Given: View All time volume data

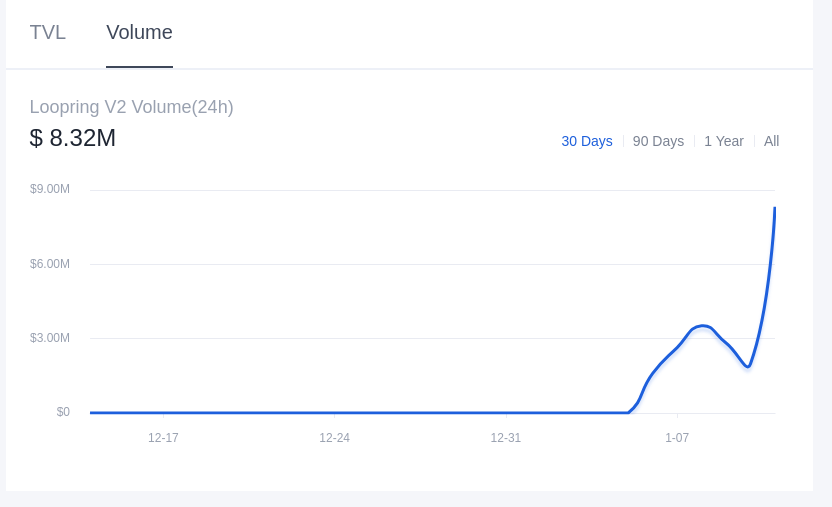Looking at the screenshot, I should [771, 141].
